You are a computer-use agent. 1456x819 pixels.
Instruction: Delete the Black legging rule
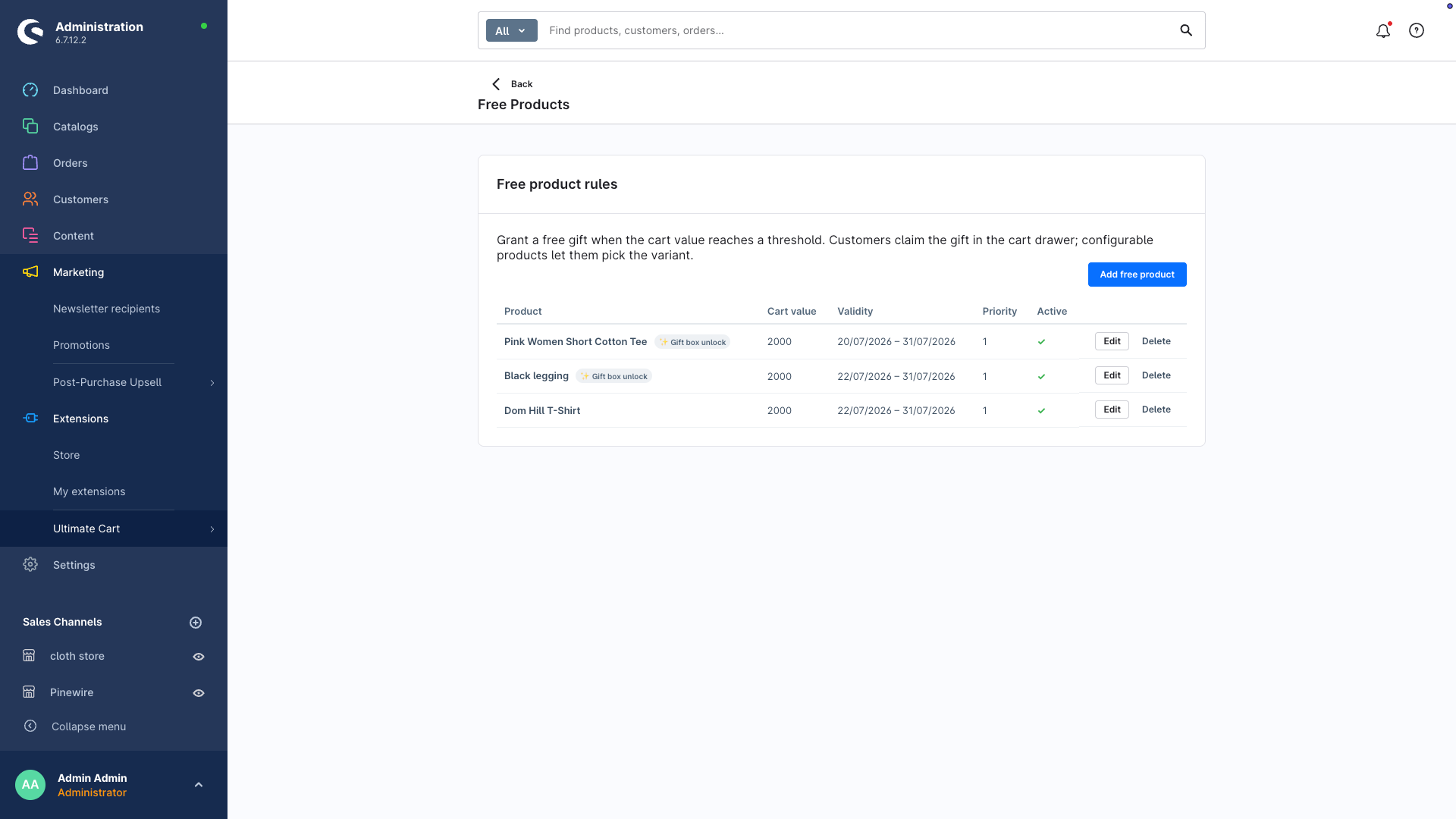coord(1156,375)
